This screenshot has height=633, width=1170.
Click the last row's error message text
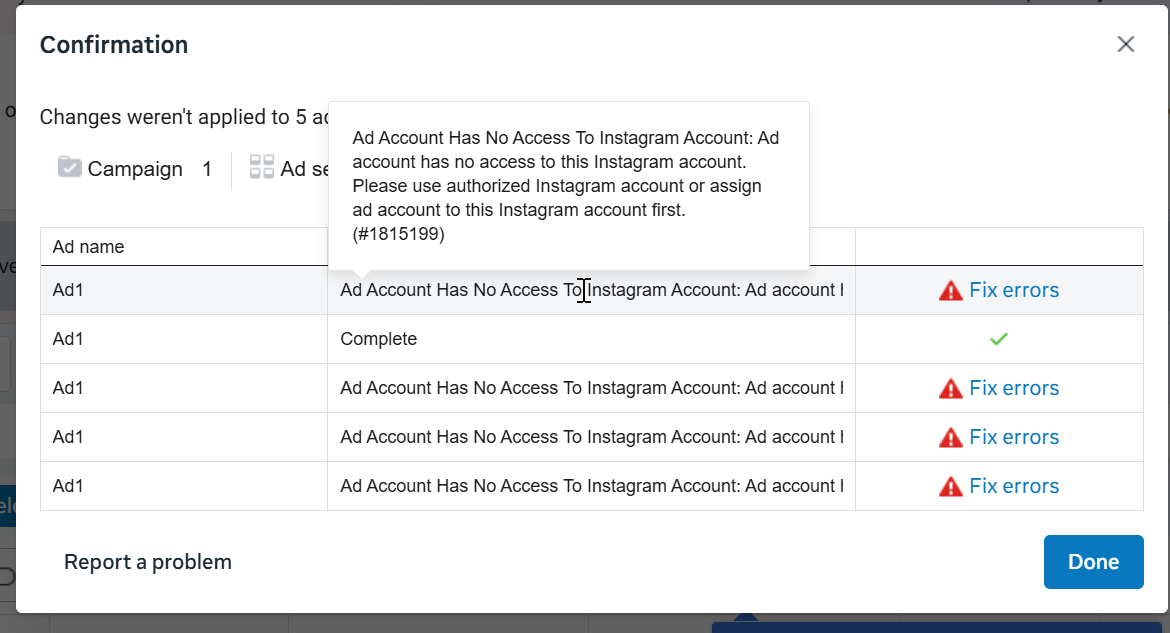click(592, 486)
